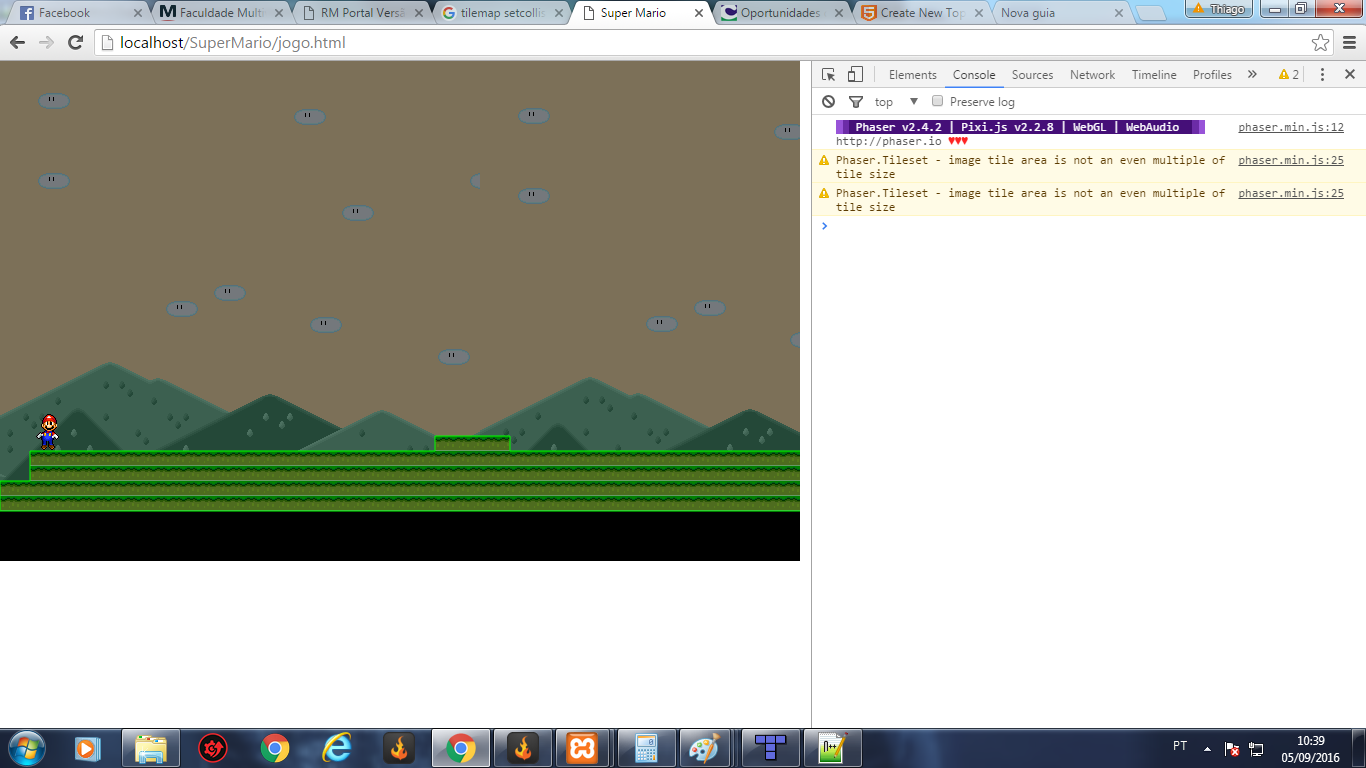1366x768 pixels.
Task: Click the Mario character sprite
Action: (48, 431)
